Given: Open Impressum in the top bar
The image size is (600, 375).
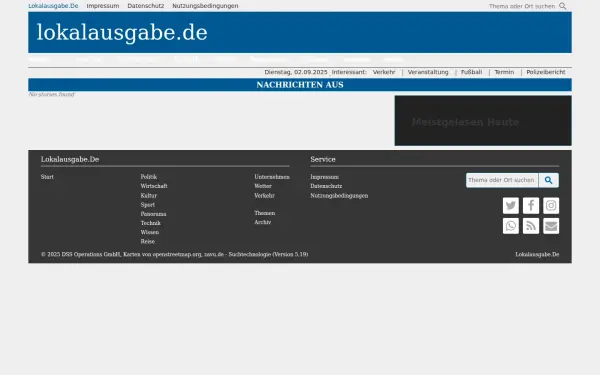Looking at the screenshot, I should 103,6.
